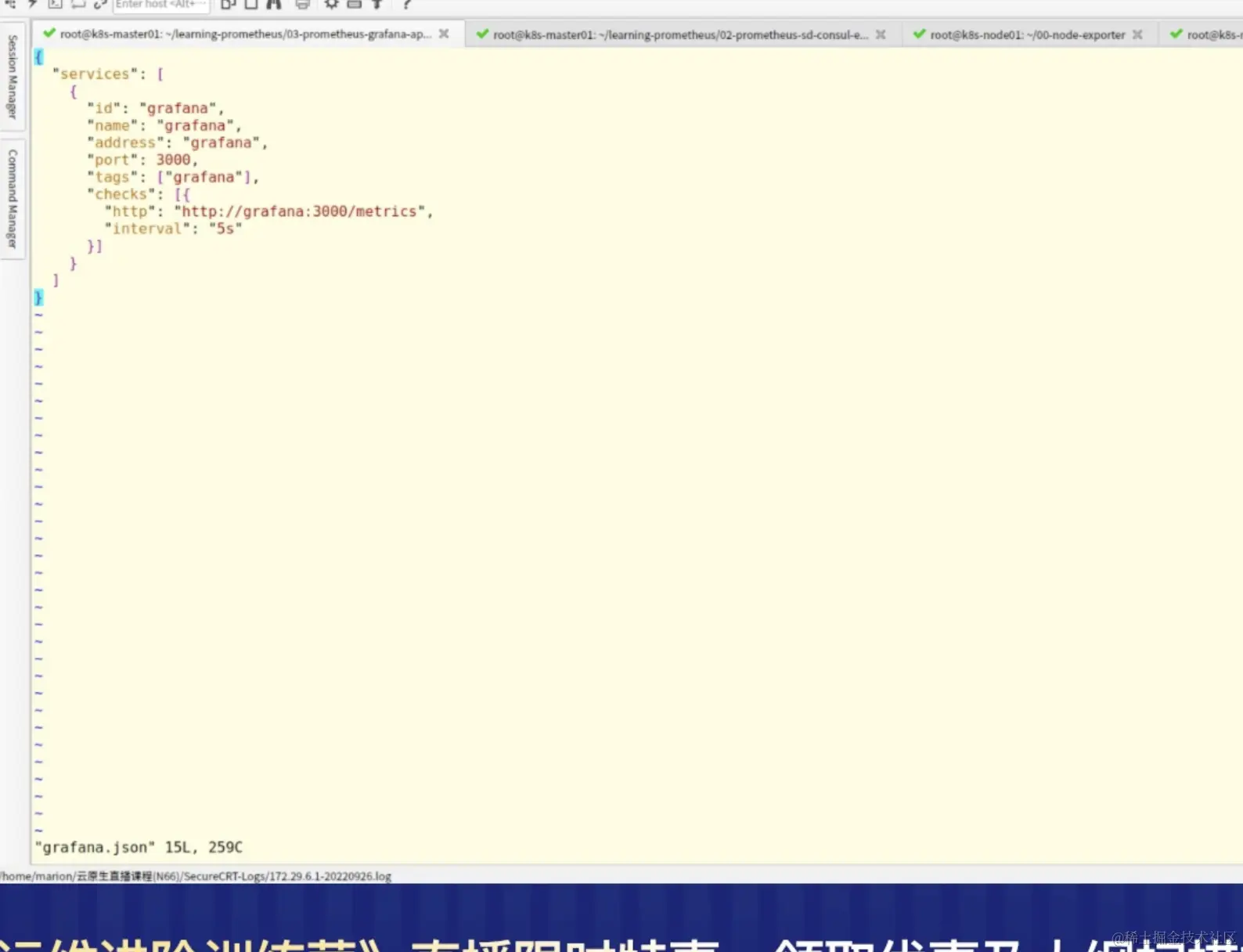Open the Session Manager side panel
This screenshot has width=1243, height=952.
pyautogui.click(x=13, y=77)
